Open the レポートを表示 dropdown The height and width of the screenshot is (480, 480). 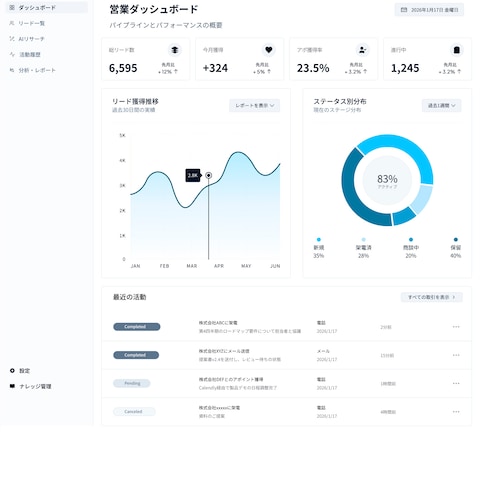point(255,105)
